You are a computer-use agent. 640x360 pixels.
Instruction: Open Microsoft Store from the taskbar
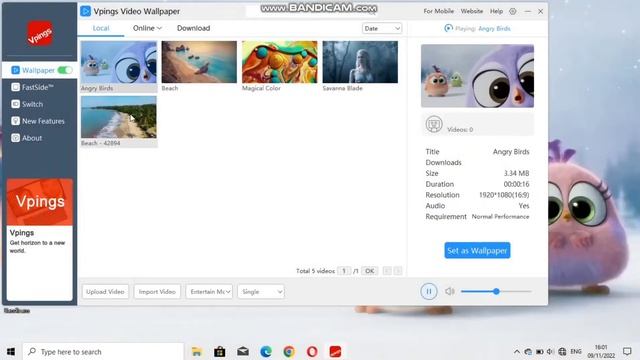220,351
